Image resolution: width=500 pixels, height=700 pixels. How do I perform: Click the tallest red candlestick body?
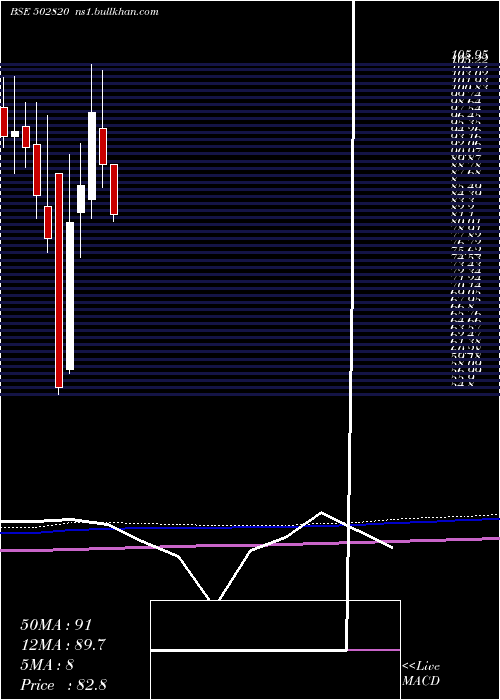pyautogui.click(x=59, y=280)
